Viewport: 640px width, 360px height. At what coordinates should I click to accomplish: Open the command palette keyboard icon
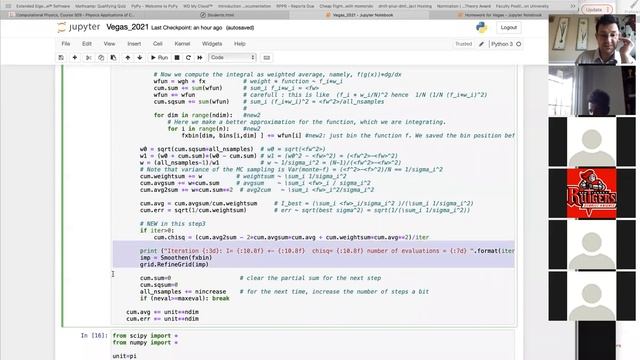[x=267, y=58]
